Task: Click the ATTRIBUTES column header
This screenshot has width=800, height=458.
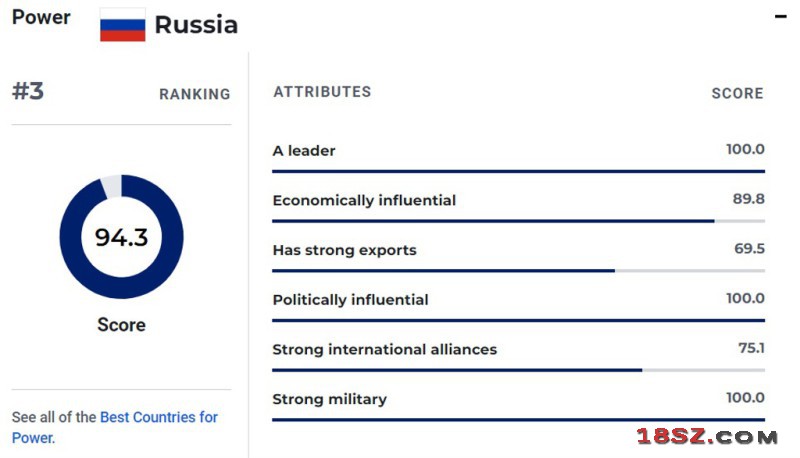Action: click(x=322, y=92)
